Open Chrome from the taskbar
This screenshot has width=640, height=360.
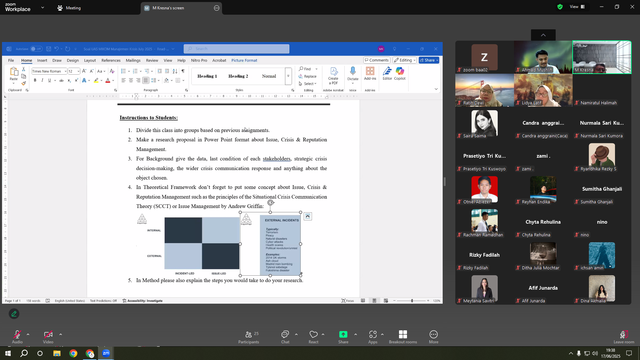click(73, 353)
